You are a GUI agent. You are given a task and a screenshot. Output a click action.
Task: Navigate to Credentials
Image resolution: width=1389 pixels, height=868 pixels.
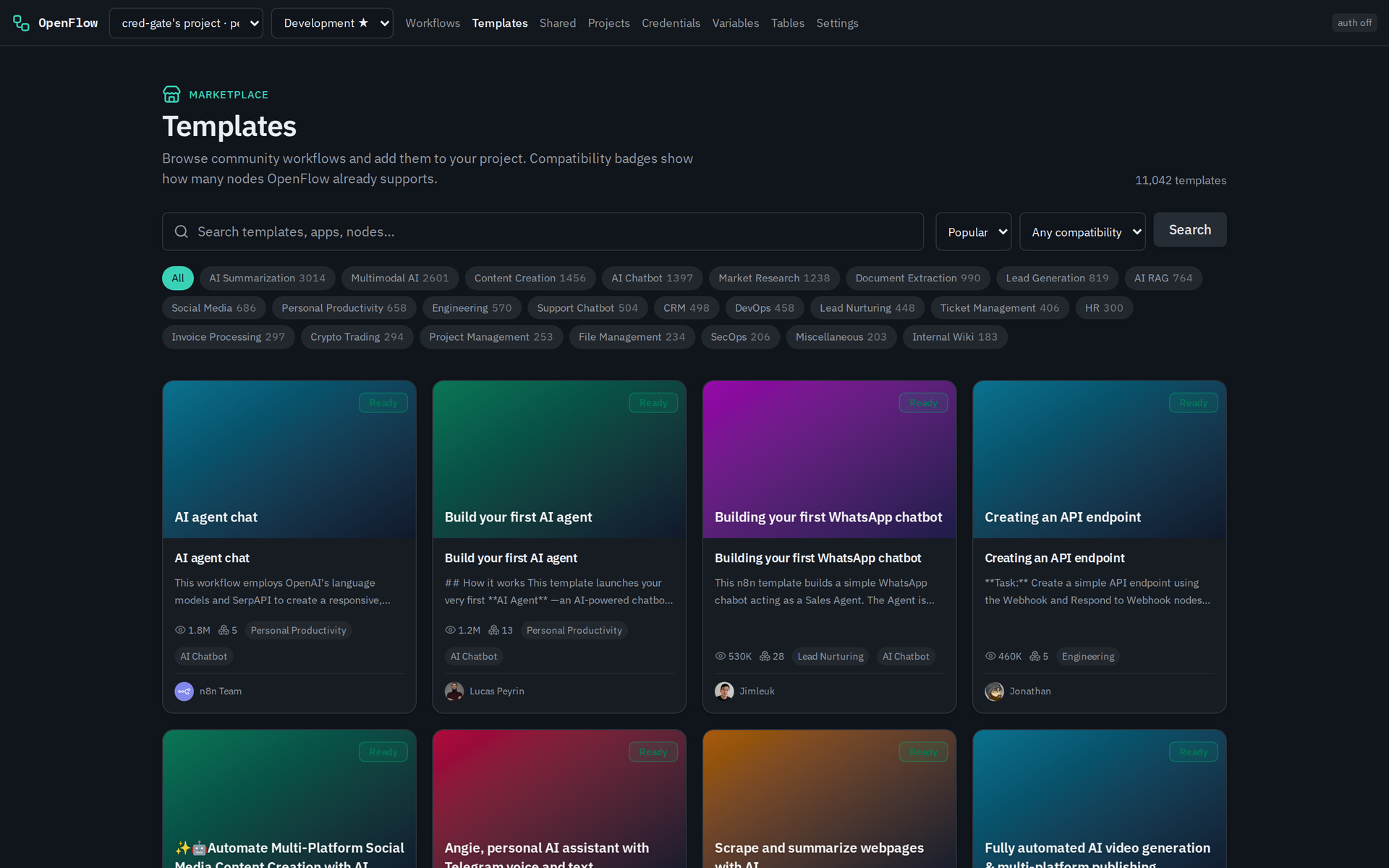(671, 23)
